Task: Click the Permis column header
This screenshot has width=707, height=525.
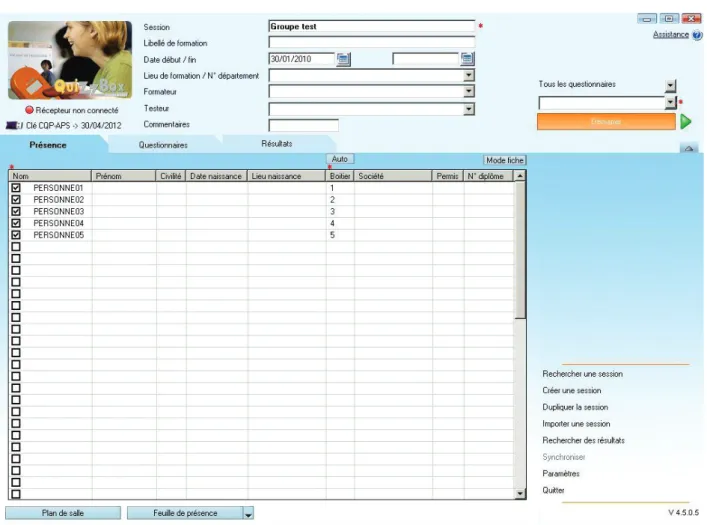Action: [448, 176]
